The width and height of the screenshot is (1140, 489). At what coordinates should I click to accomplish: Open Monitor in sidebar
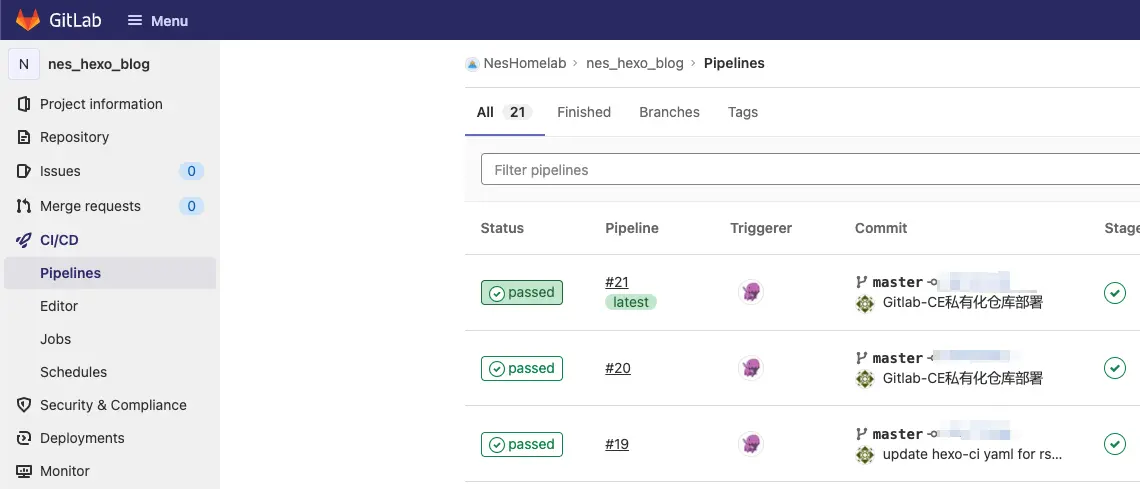point(65,472)
